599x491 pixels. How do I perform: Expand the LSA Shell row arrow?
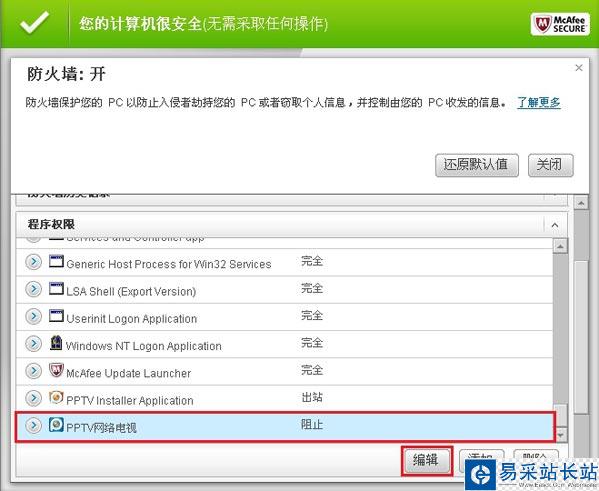coord(34,289)
